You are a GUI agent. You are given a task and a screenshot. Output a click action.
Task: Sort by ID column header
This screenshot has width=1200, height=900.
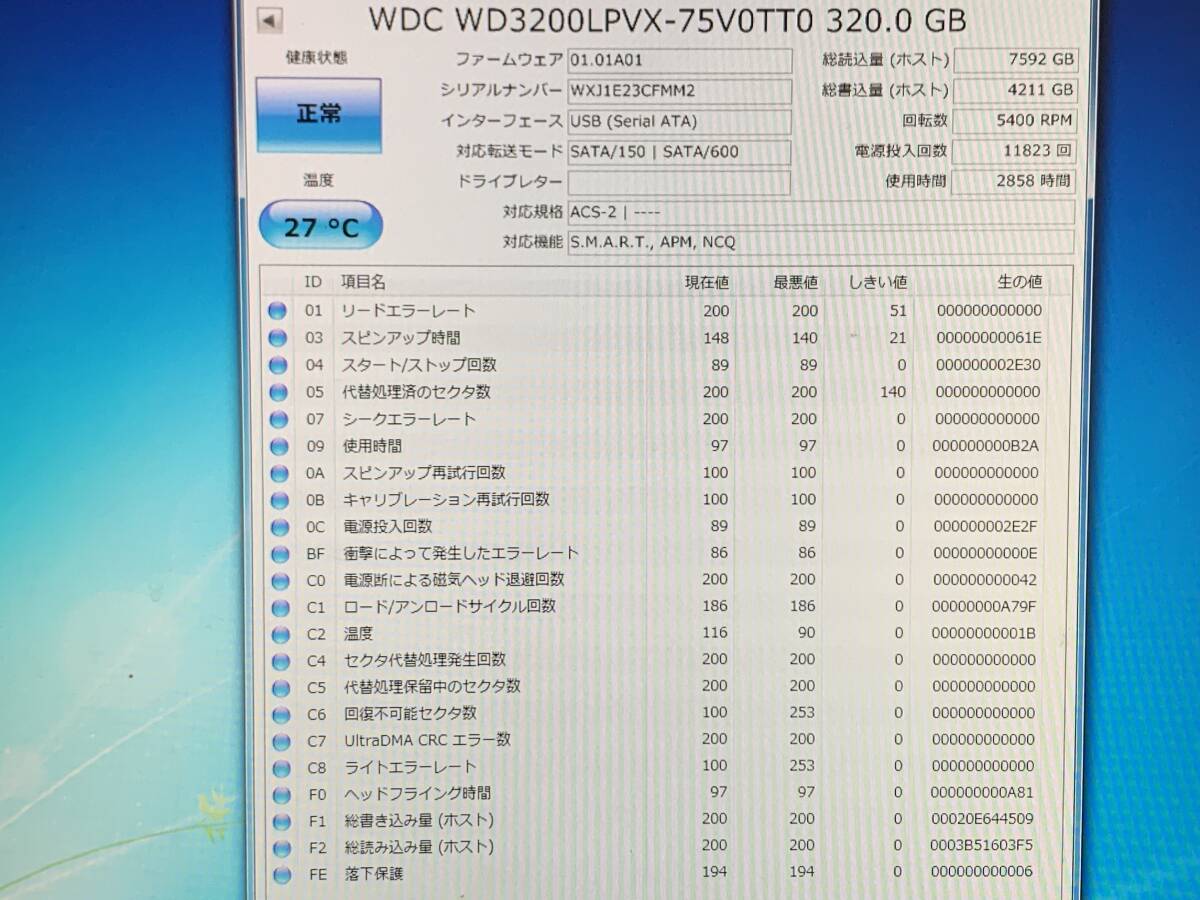click(313, 283)
